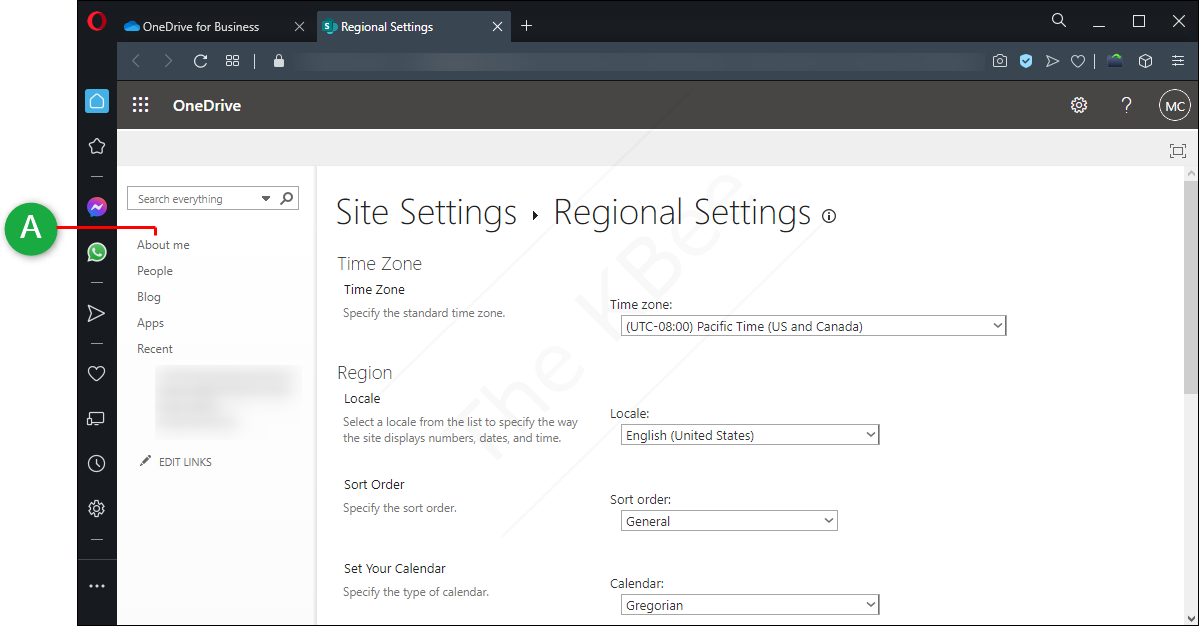Open Apps link
Image resolution: width=1199 pixels, height=626 pixels.
point(150,323)
